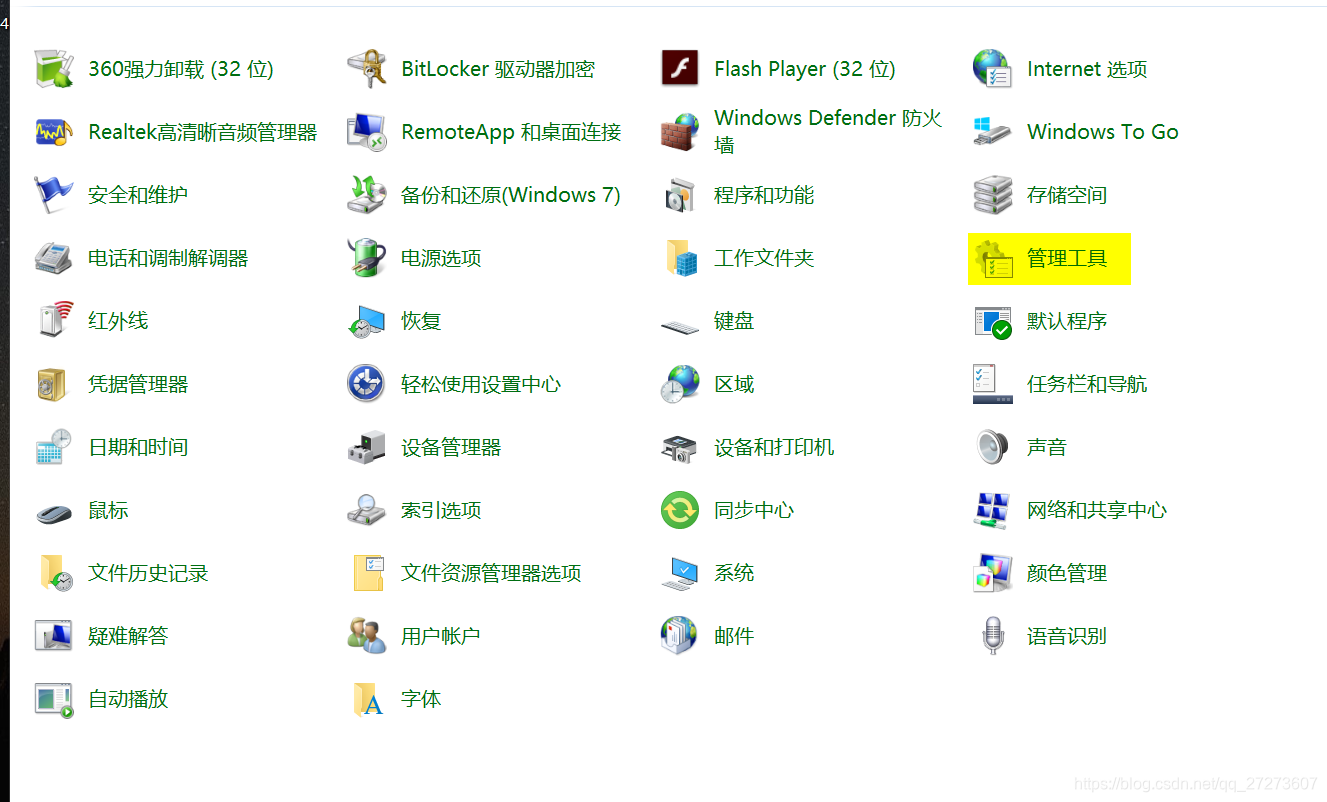Screen dimensions: 1327x802
Task: Open the 凭据管理器 safe icon
Action: [x=54, y=384]
